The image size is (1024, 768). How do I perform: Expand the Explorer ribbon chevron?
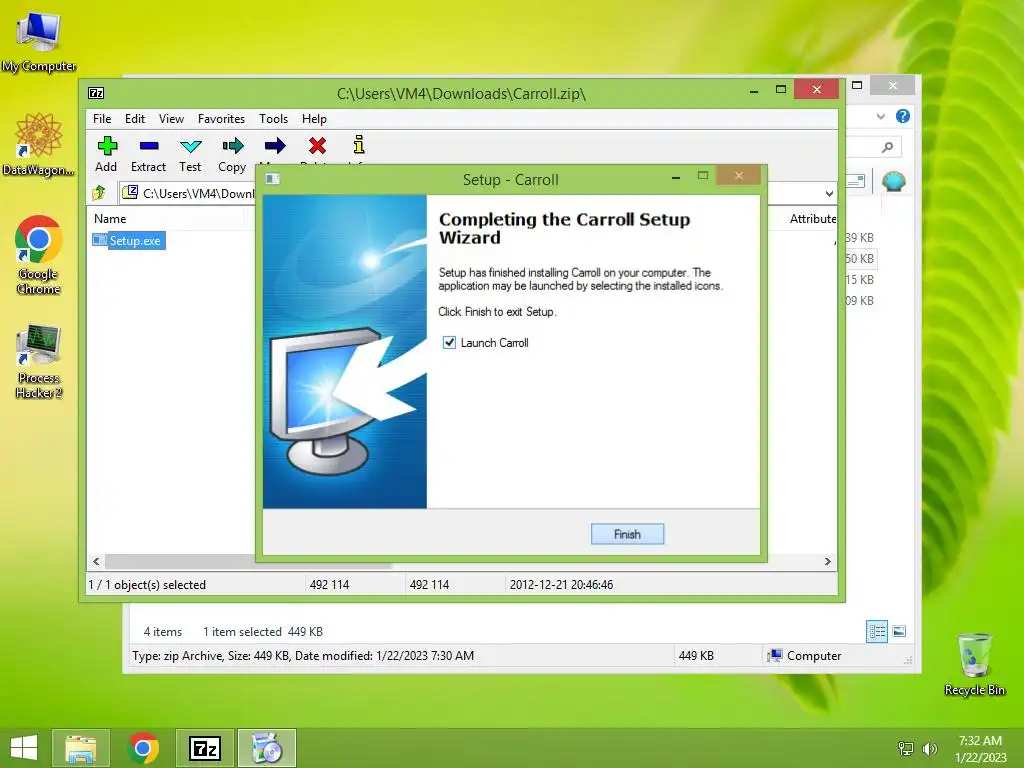[x=880, y=116]
